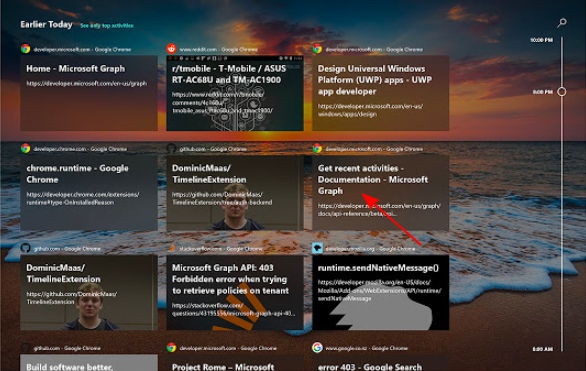Open the Home - Microsoft Graph activity card
The image size is (586, 371).
89,93
